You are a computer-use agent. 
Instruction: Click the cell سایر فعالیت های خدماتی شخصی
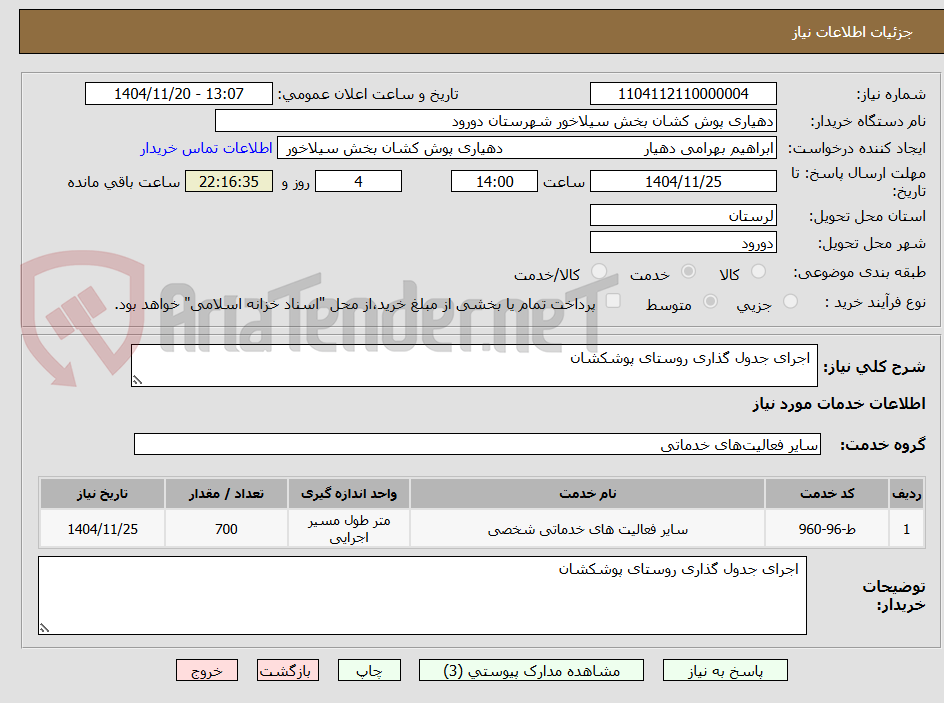[588, 528]
